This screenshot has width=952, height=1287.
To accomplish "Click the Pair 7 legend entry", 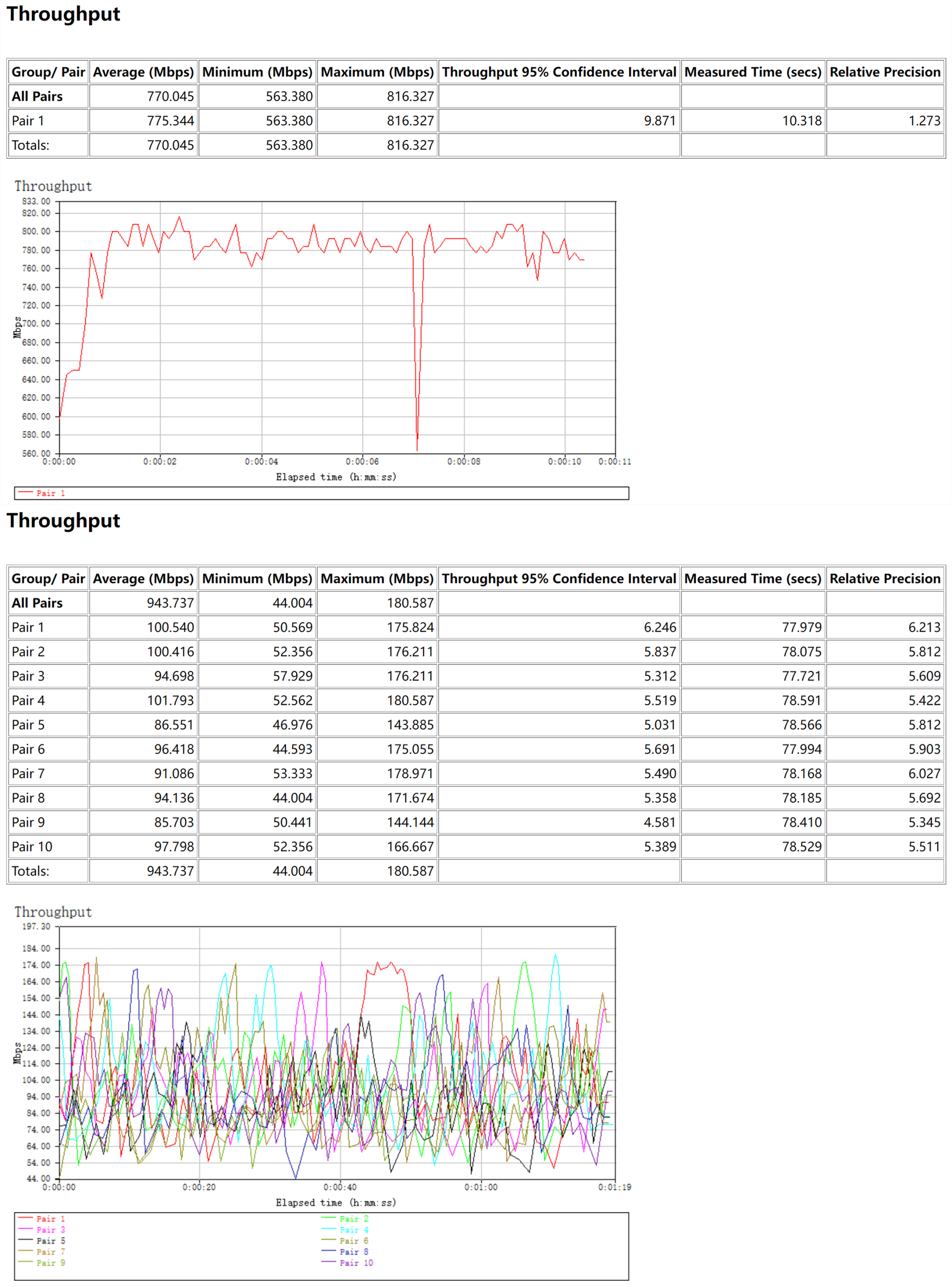I will pos(50,1251).
